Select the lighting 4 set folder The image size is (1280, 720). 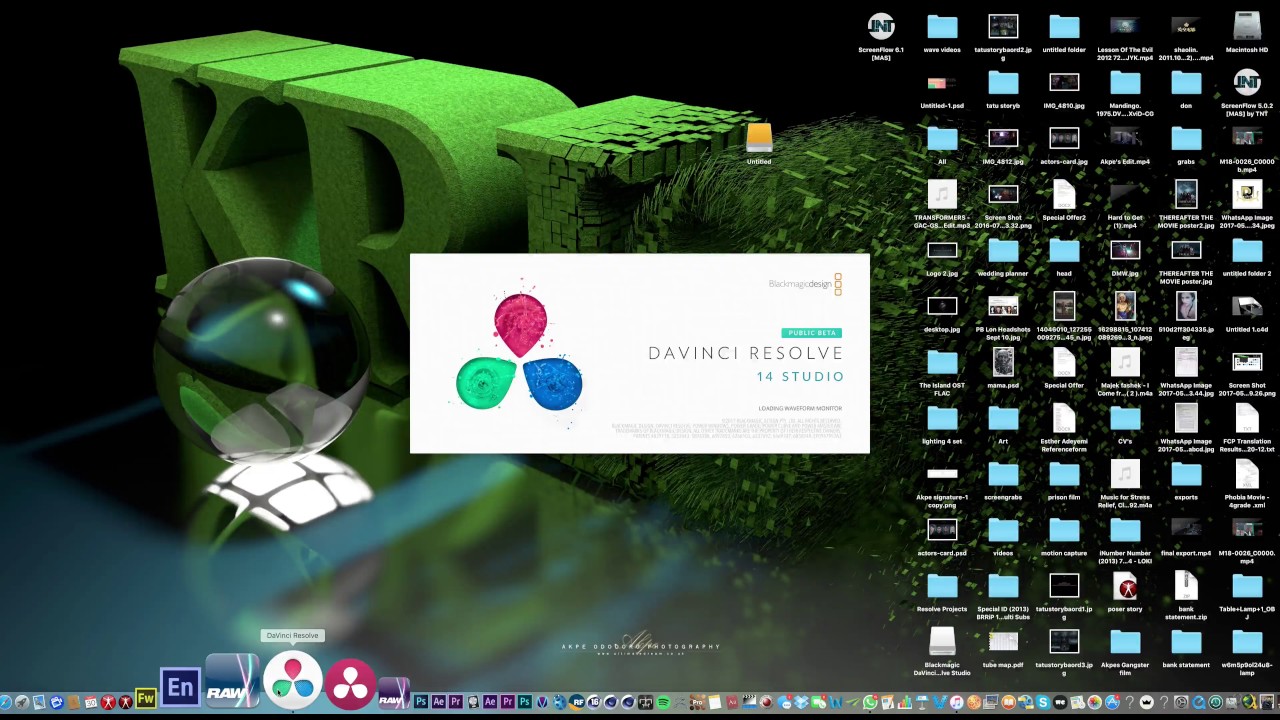942,425
